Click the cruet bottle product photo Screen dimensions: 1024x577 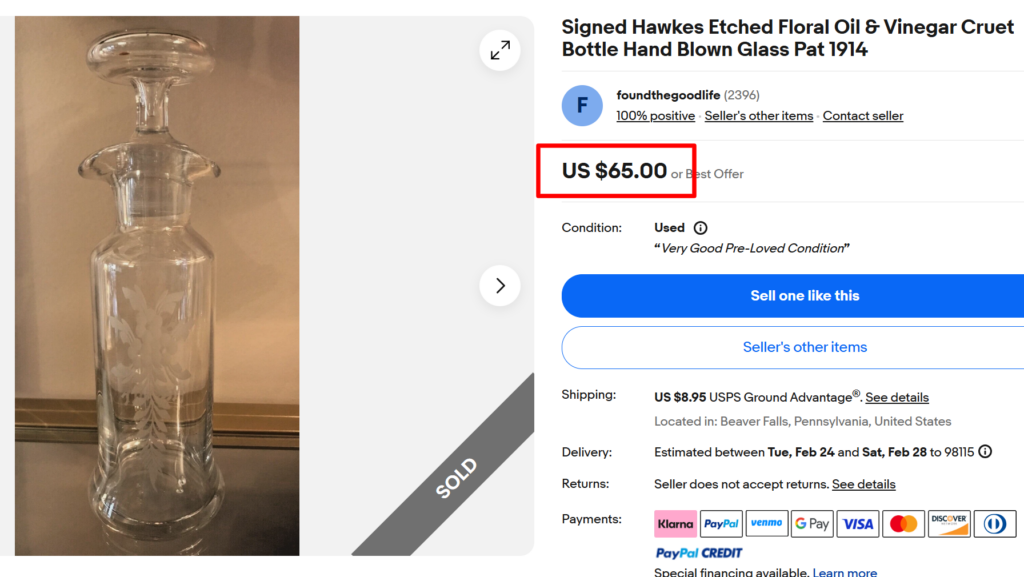pyautogui.click(x=157, y=286)
